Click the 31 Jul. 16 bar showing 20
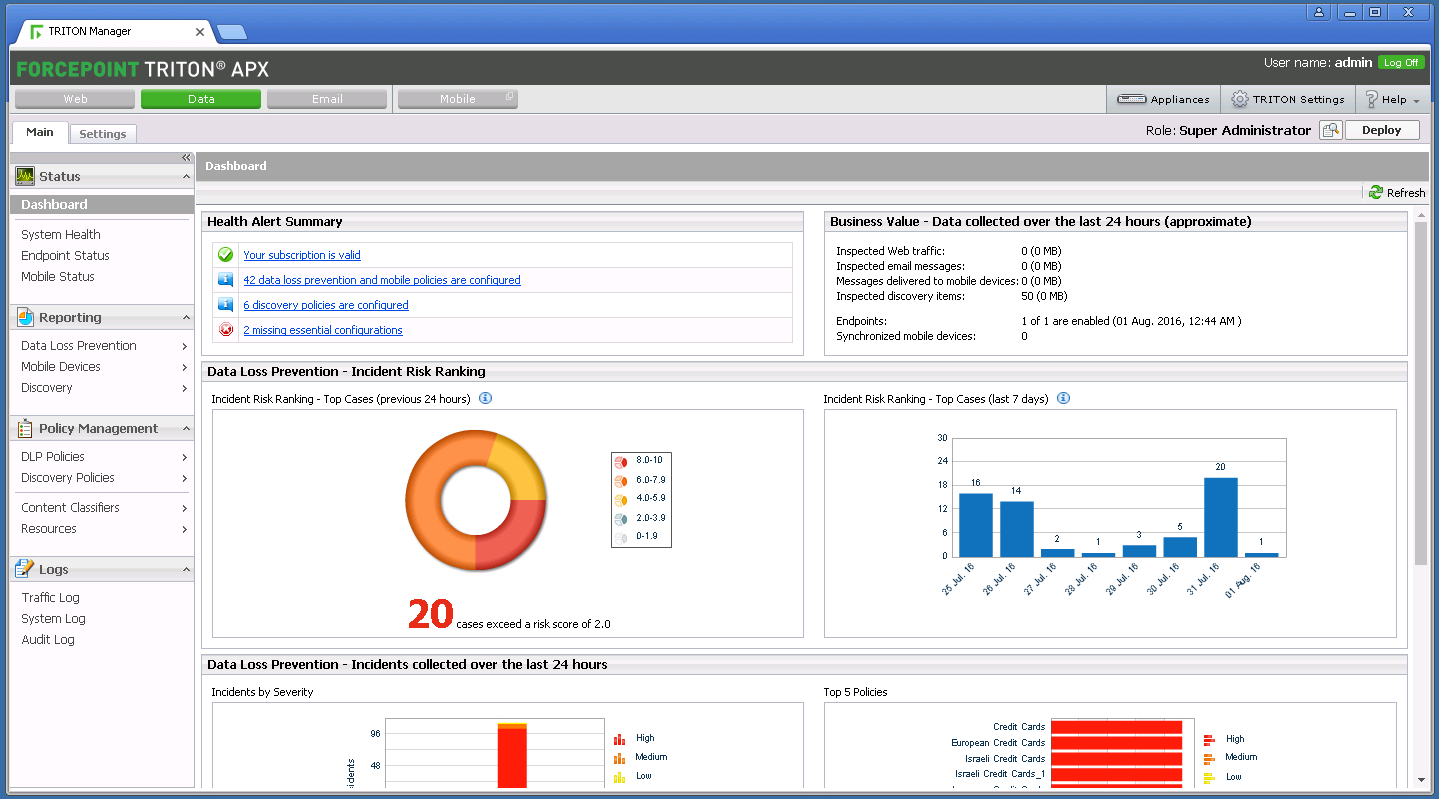Screen dimensions: 1439x799 (x=1221, y=517)
